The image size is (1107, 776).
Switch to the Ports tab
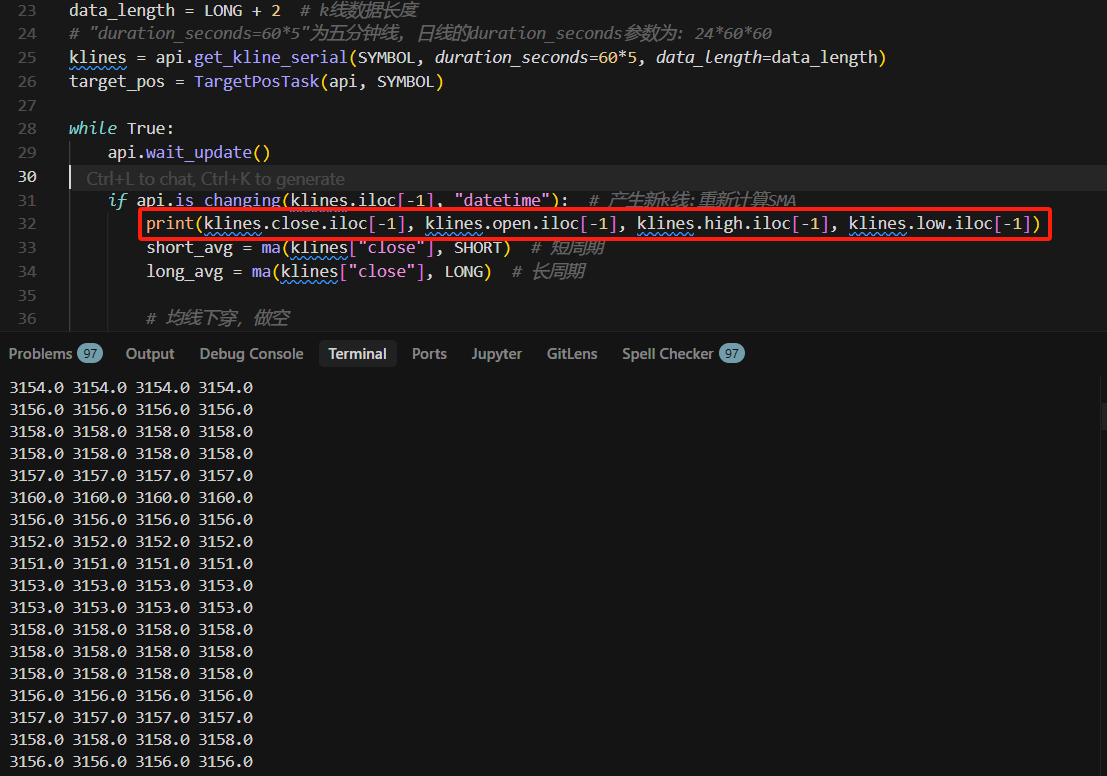429,354
